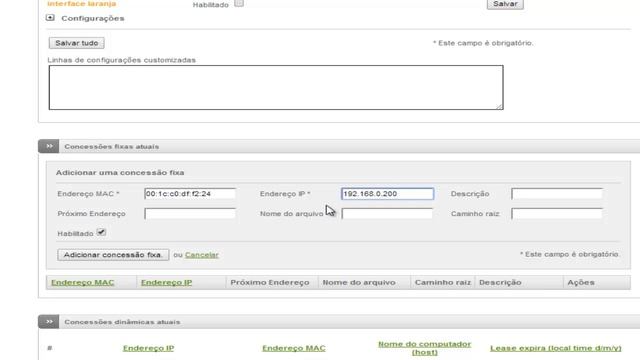Viewport: 640px width, 360px height.
Task: Click the Próximo Endereço input field
Action: coord(190,213)
